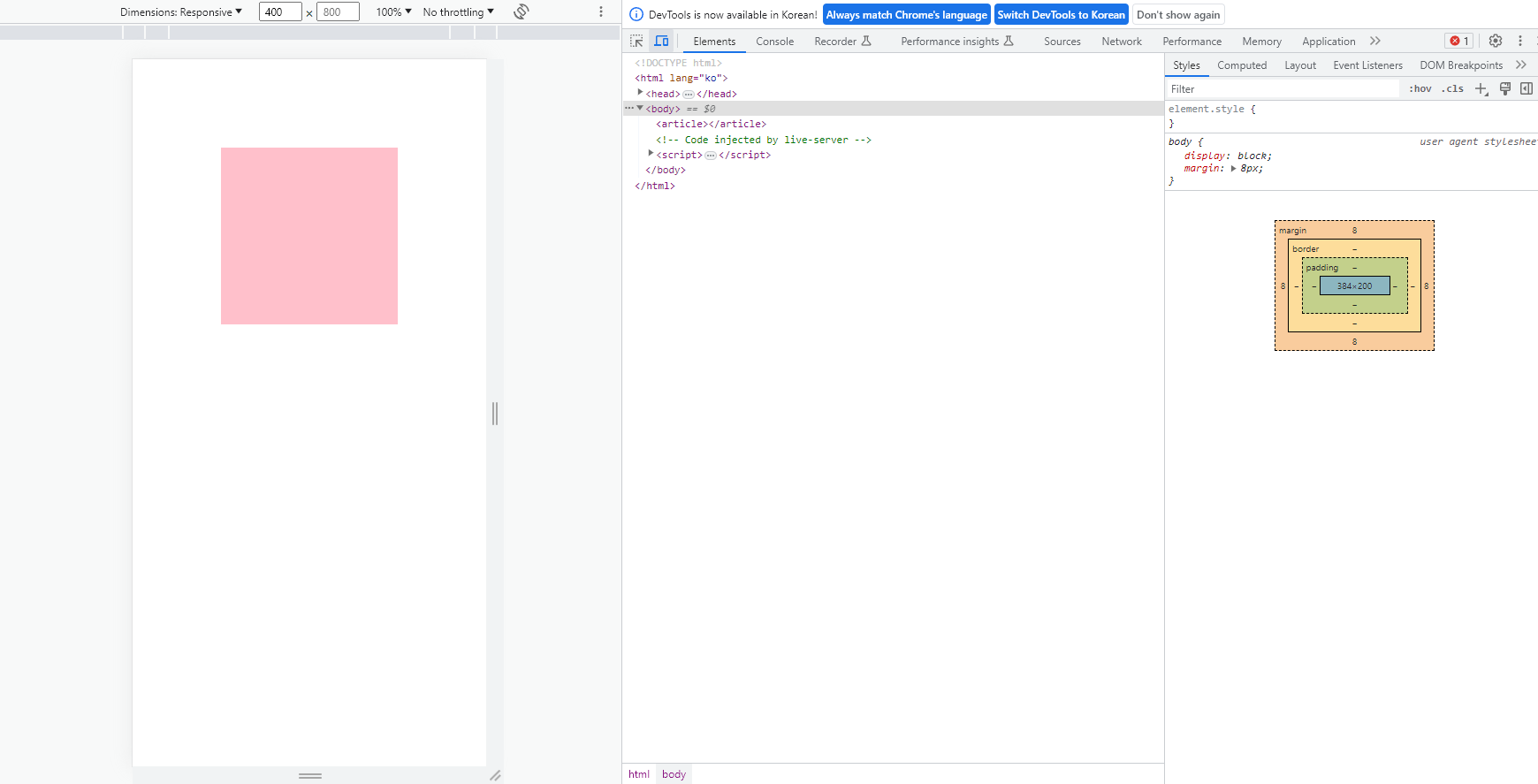Click Switch DevTools to Korean button
The height and width of the screenshot is (784, 1538).
pos(1061,14)
